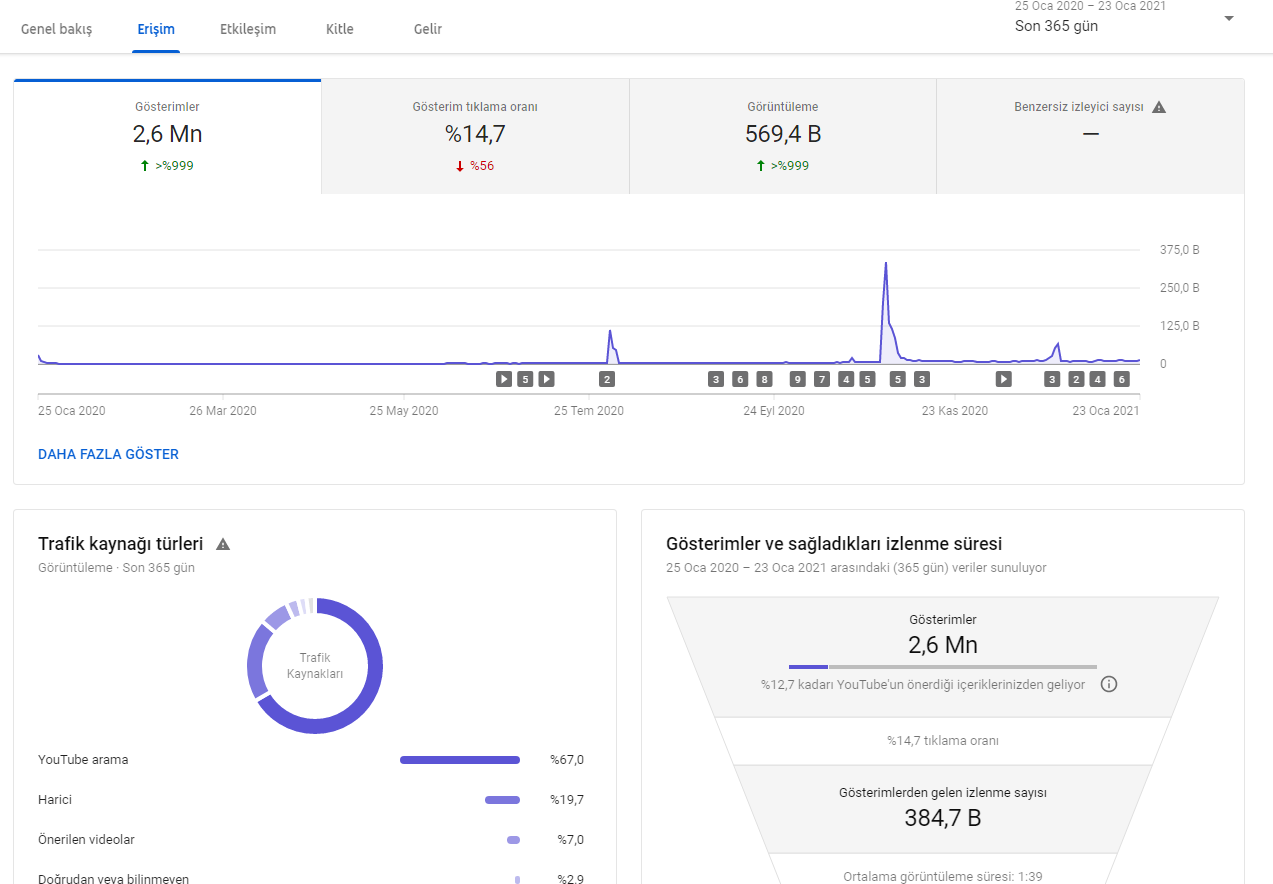Select the badge numbered 9 under the chart
This screenshot has width=1273, height=884.
tap(797, 379)
